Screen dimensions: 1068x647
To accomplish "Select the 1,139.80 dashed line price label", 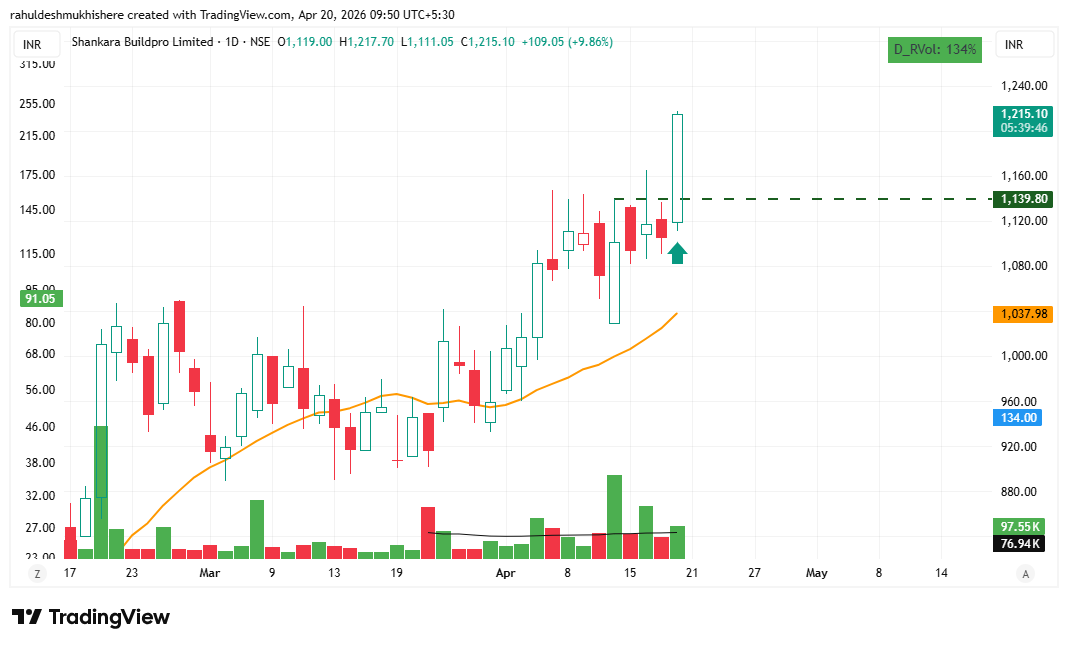I will coord(1023,199).
